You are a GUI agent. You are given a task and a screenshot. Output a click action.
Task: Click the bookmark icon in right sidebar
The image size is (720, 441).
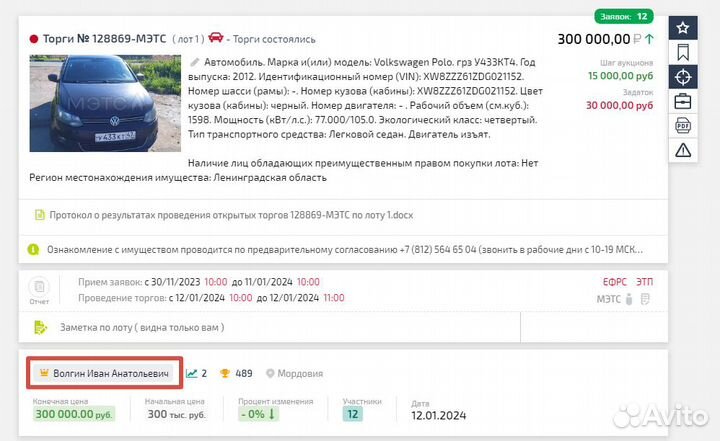coord(683,52)
